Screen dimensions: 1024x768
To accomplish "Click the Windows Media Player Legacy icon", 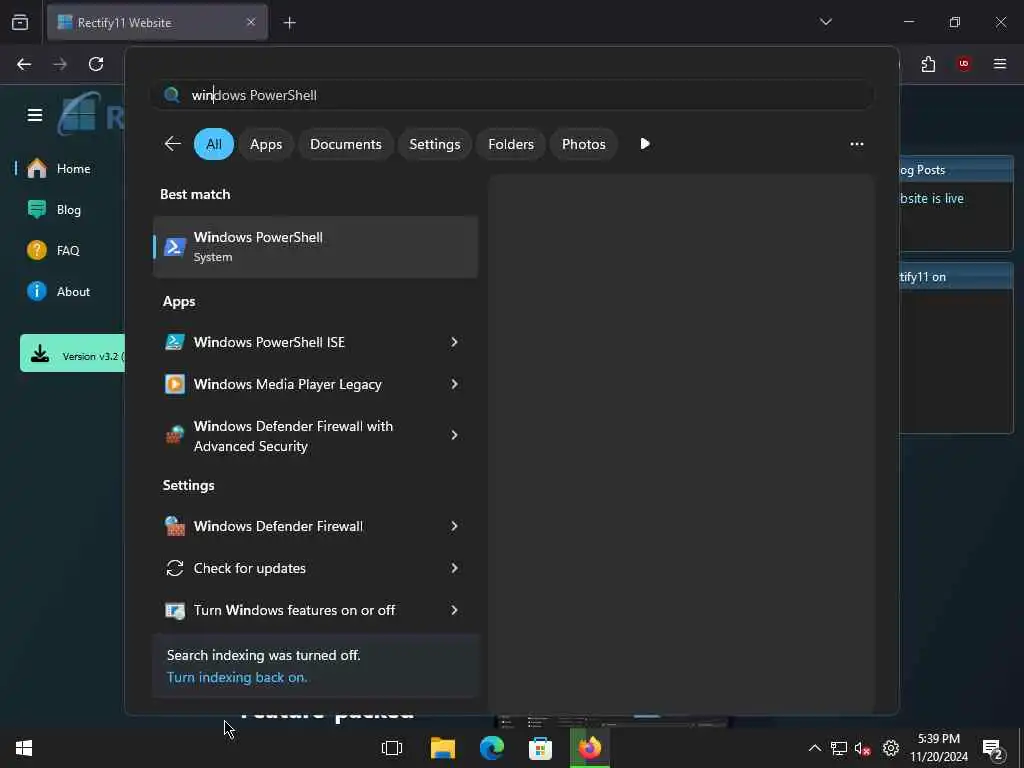I will click(x=174, y=384).
